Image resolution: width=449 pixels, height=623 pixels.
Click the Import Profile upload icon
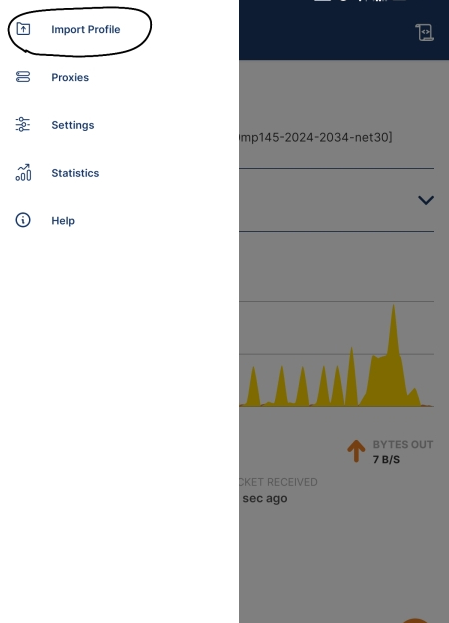(23, 29)
